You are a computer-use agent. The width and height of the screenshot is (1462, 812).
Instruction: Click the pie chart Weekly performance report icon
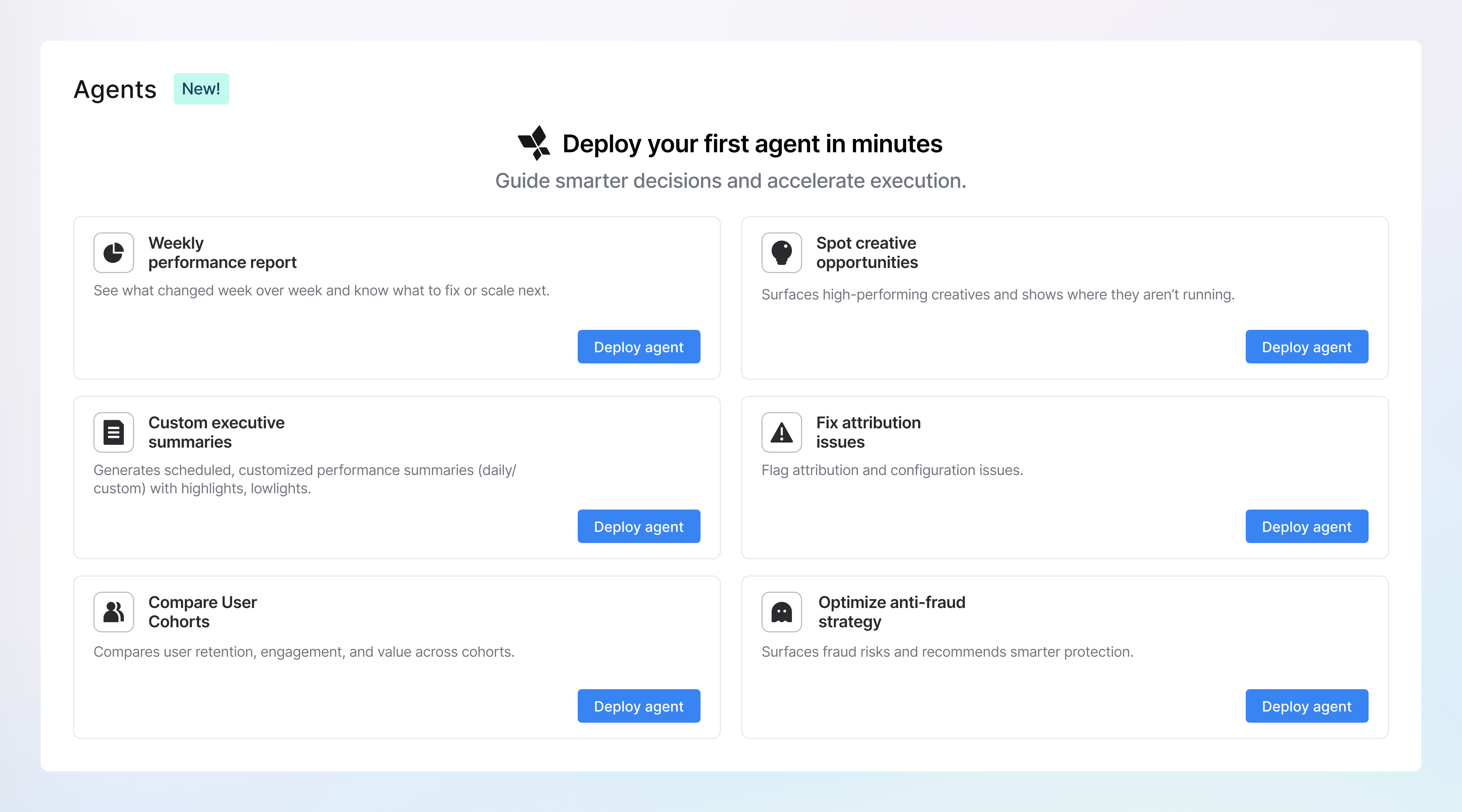tap(113, 252)
